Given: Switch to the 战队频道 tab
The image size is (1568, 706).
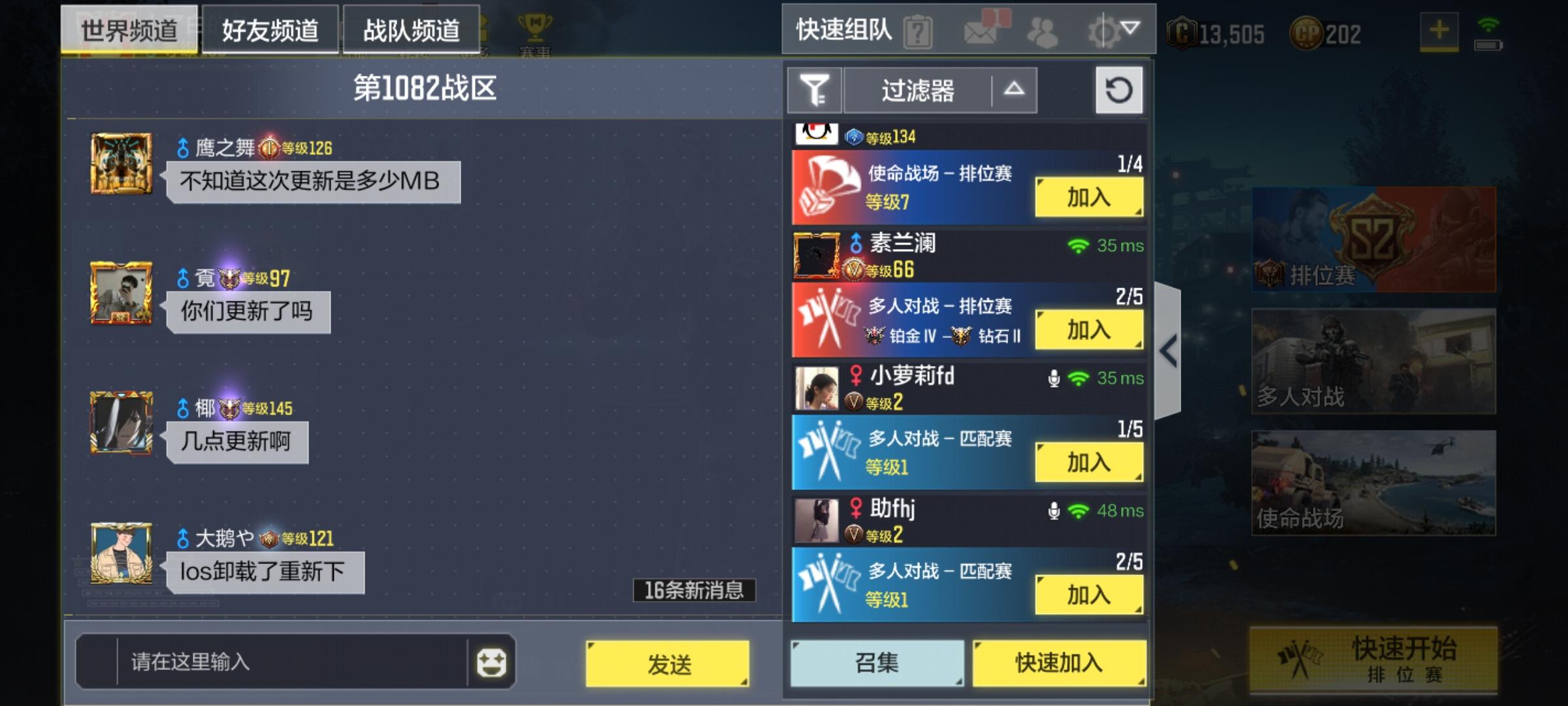Looking at the screenshot, I should tap(411, 29).
